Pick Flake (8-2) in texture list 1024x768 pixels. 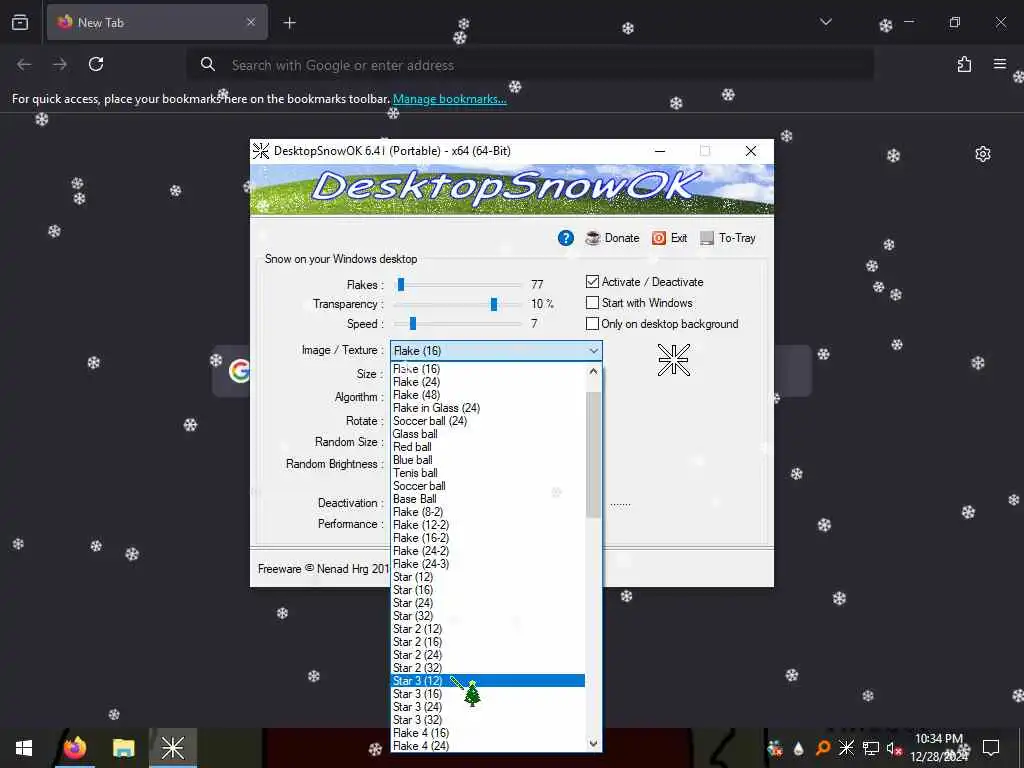coord(488,512)
